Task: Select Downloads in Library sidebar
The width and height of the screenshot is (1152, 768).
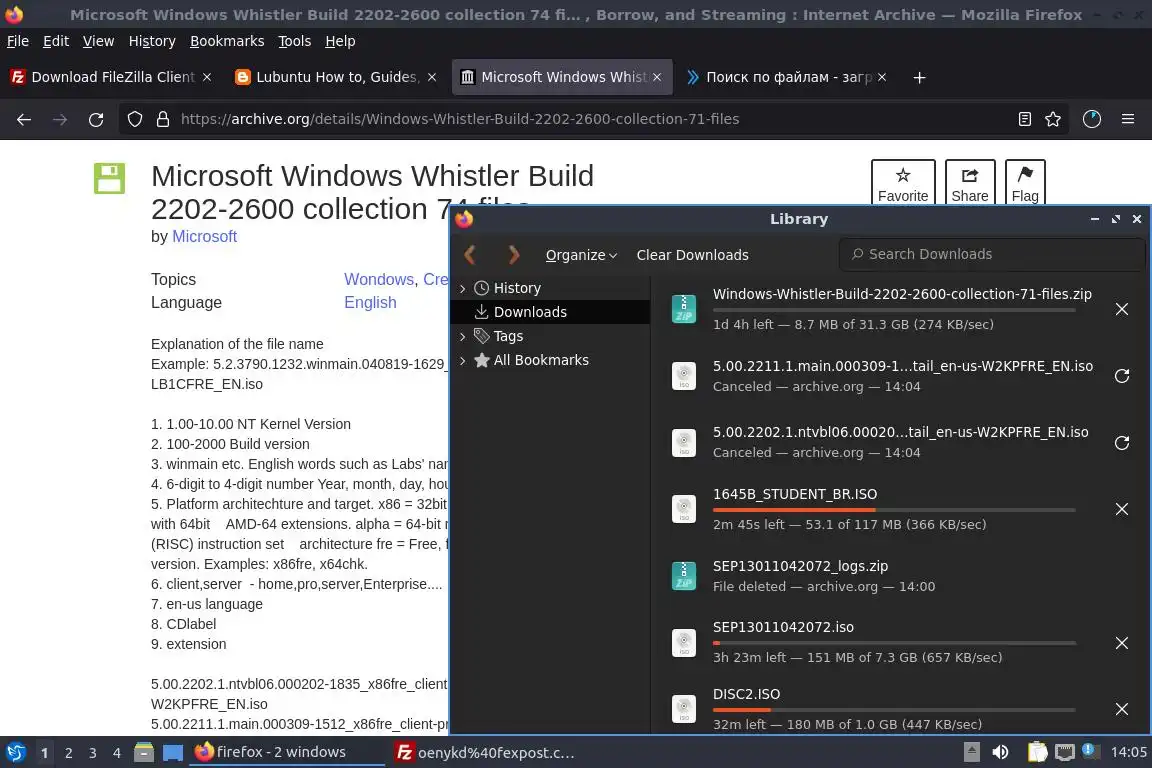Action: (x=550, y=312)
